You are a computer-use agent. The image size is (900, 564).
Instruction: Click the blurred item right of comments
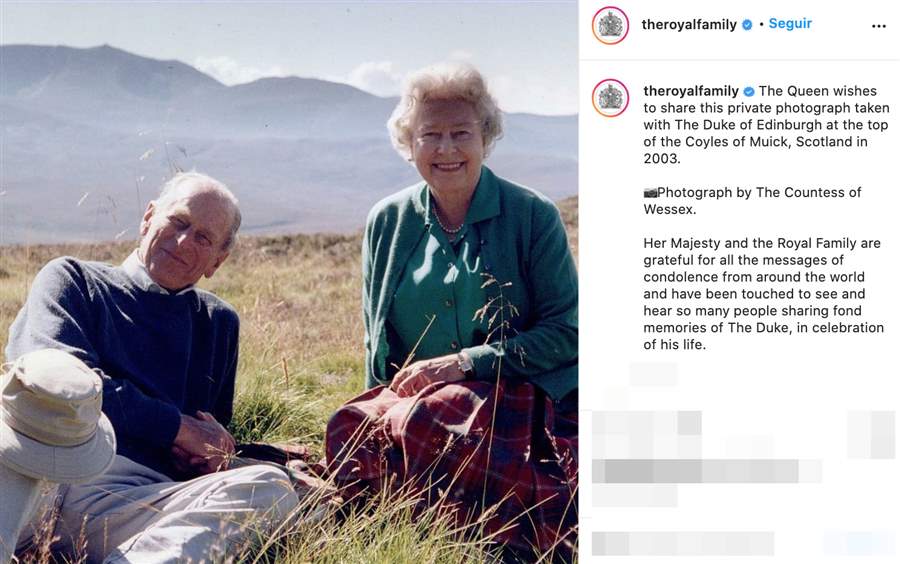[870, 434]
